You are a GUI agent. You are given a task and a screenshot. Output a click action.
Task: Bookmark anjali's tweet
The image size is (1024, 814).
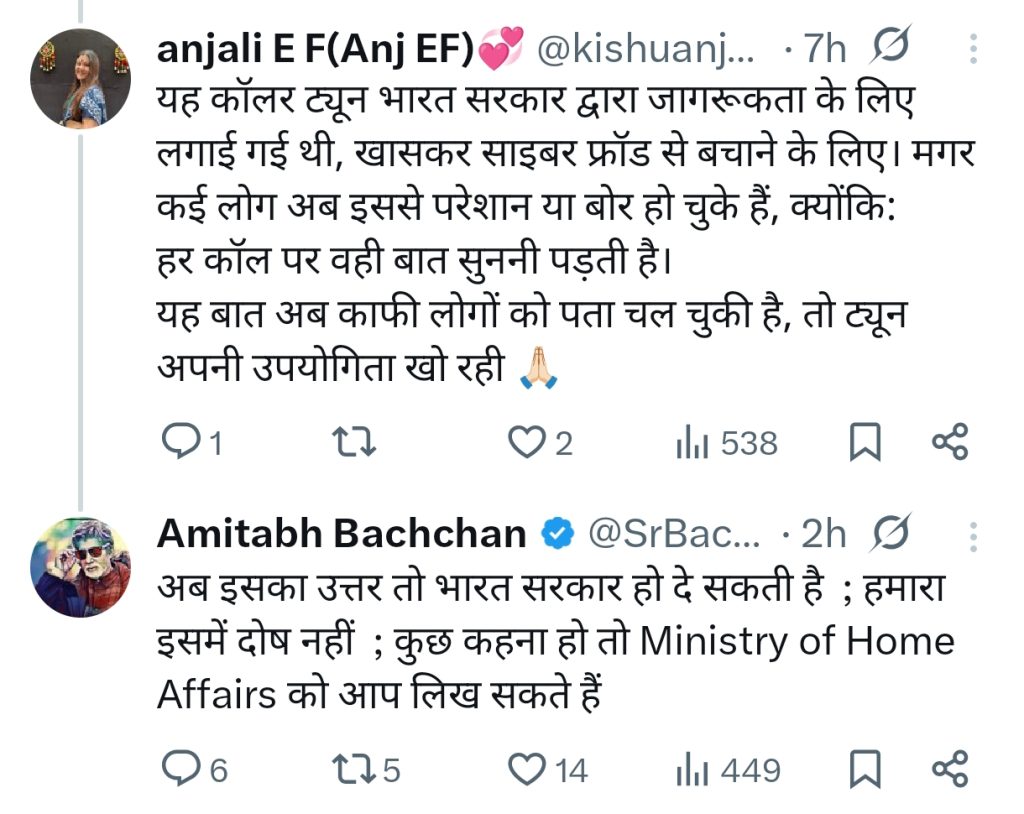coord(864,442)
